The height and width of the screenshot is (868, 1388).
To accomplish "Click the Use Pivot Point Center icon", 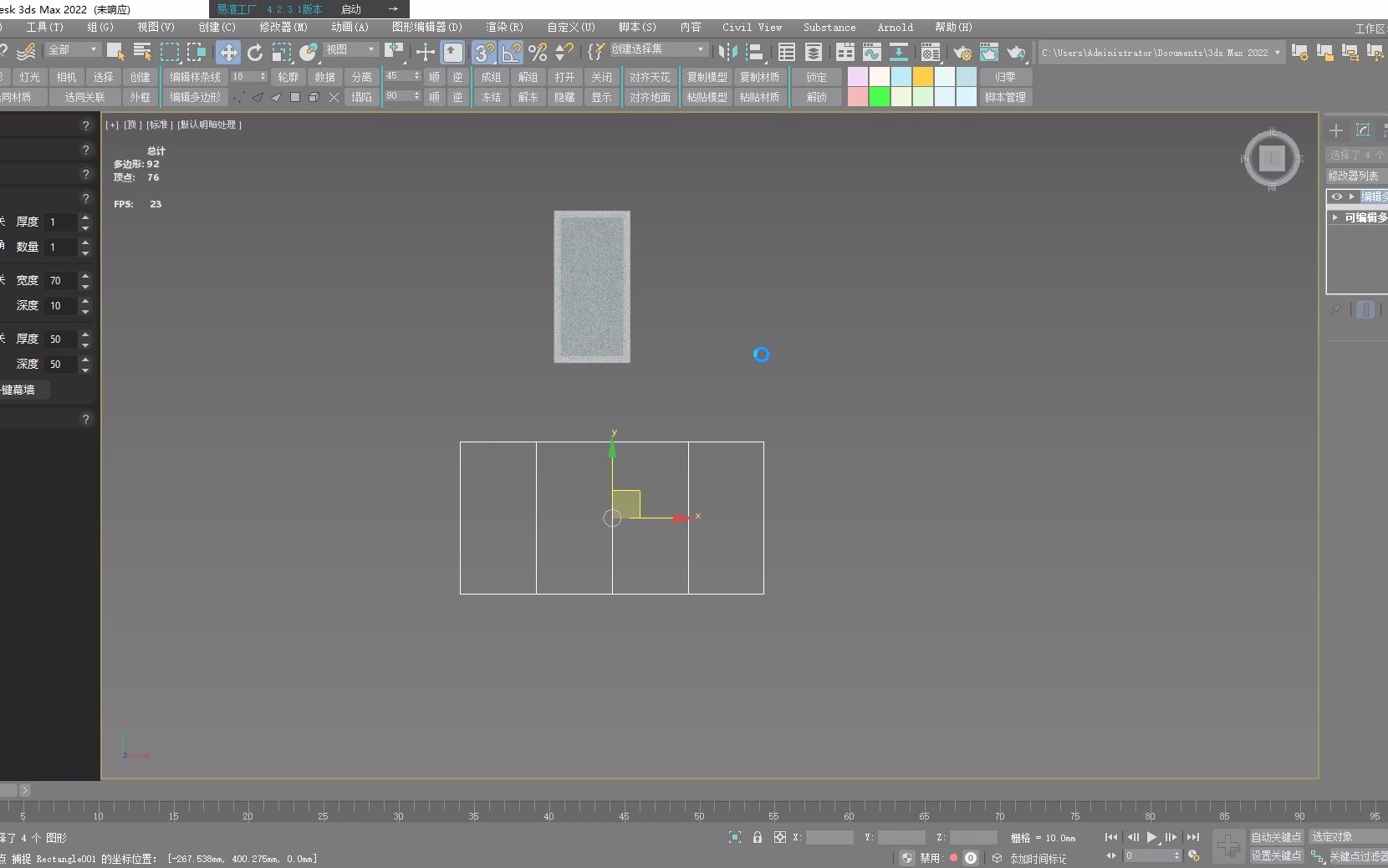I will 394,52.
